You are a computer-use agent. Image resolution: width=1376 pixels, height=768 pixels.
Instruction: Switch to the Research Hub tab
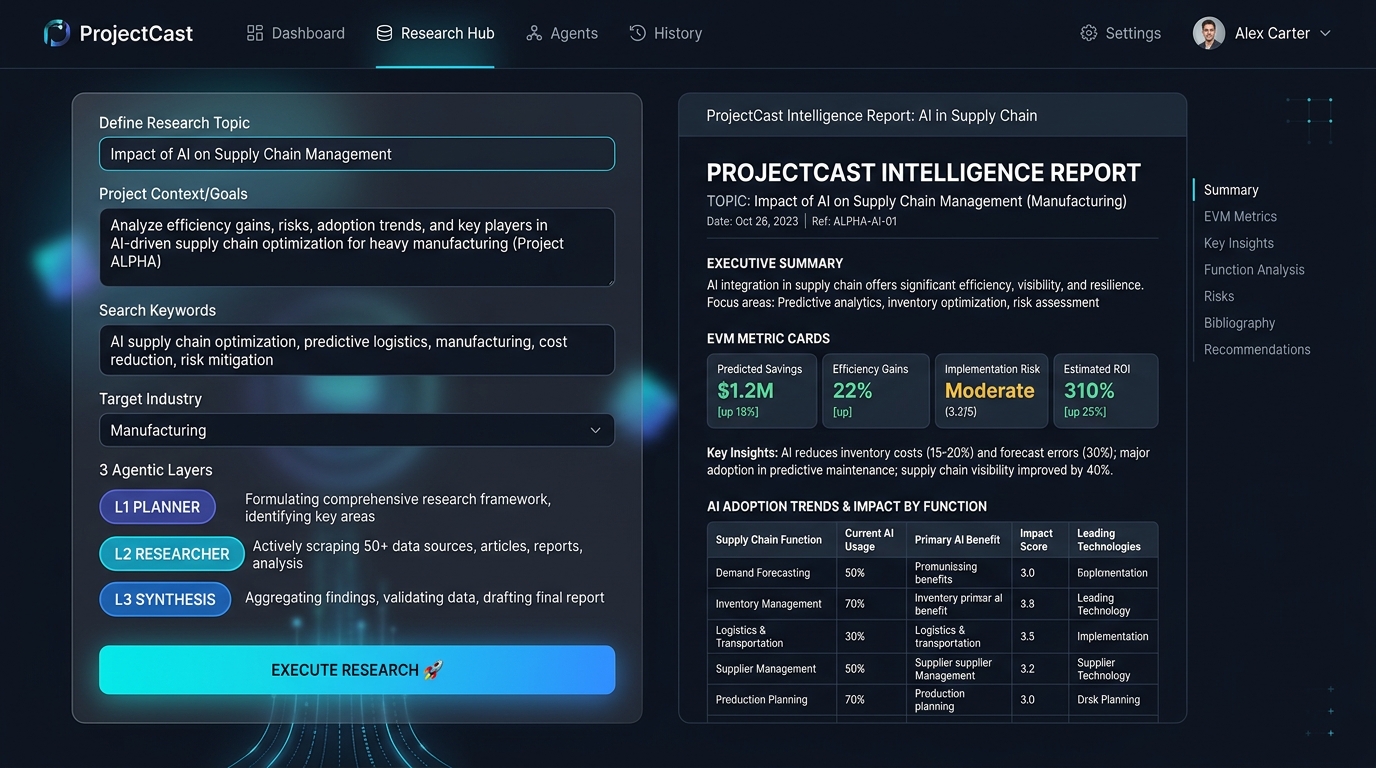tap(435, 33)
